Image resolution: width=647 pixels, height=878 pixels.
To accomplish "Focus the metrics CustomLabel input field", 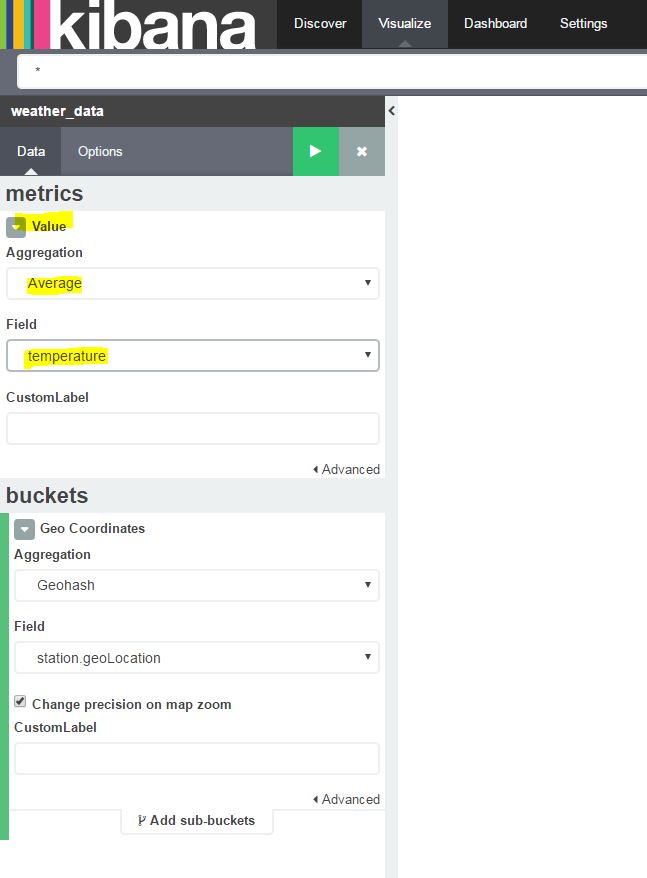I will (x=193, y=429).
